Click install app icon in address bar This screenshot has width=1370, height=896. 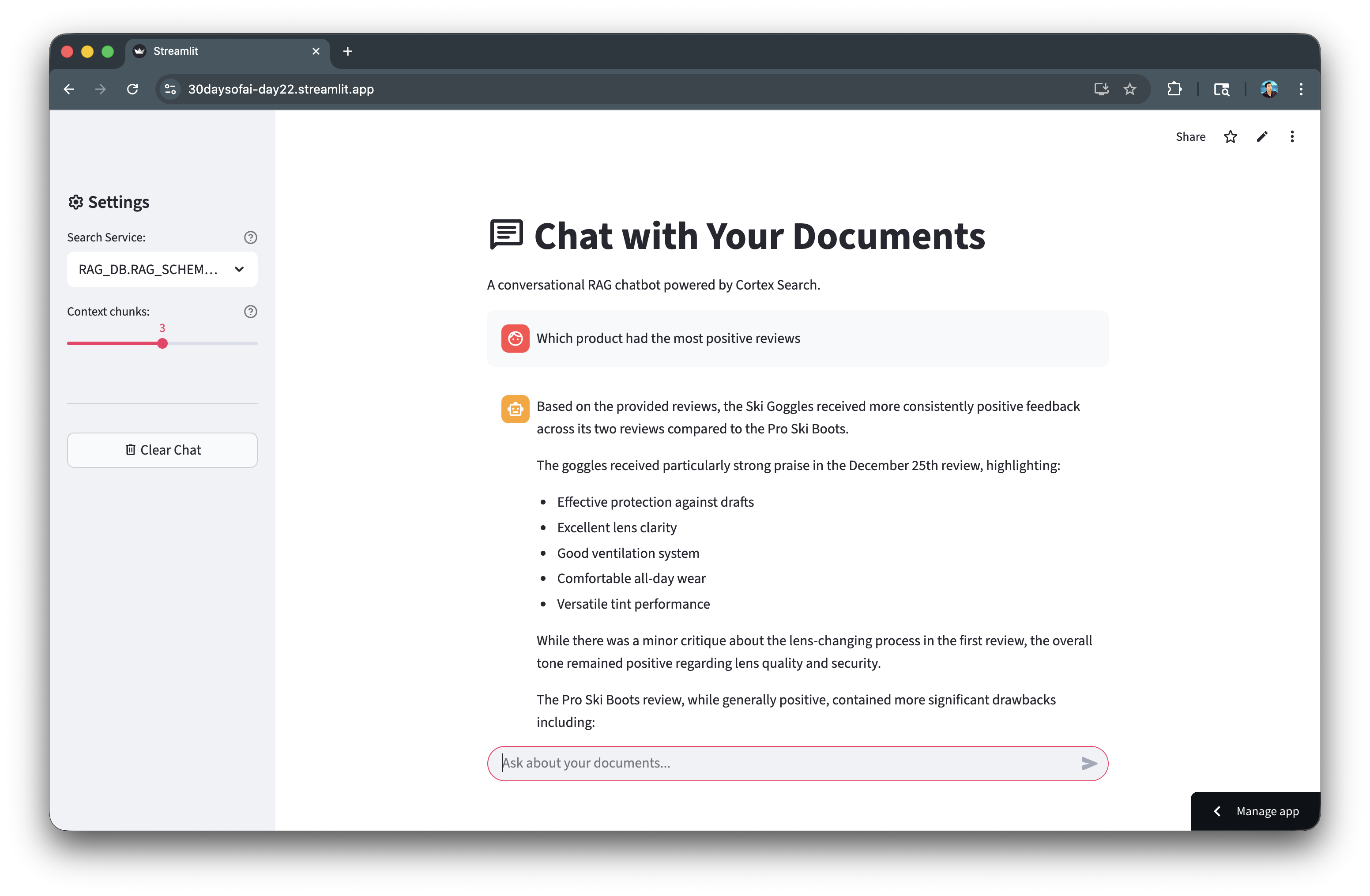(1101, 89)
